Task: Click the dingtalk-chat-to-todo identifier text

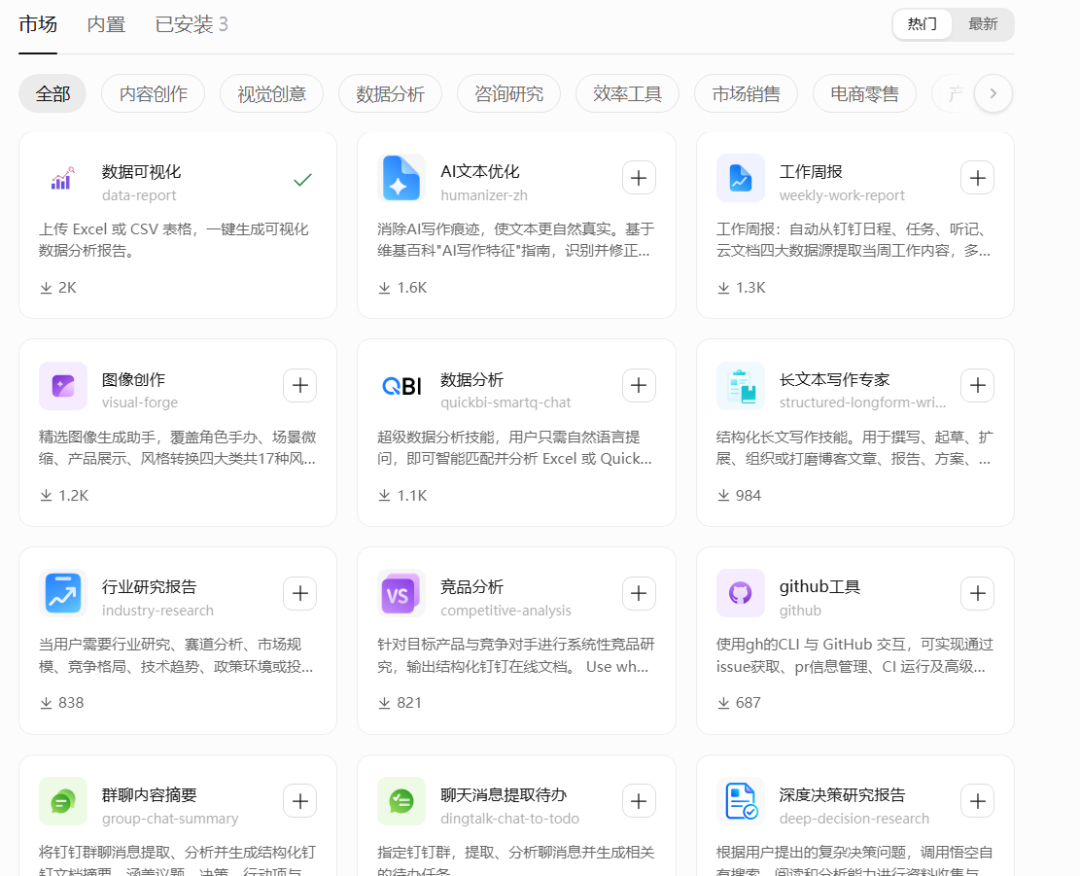Action: click(x=510, y=819)
